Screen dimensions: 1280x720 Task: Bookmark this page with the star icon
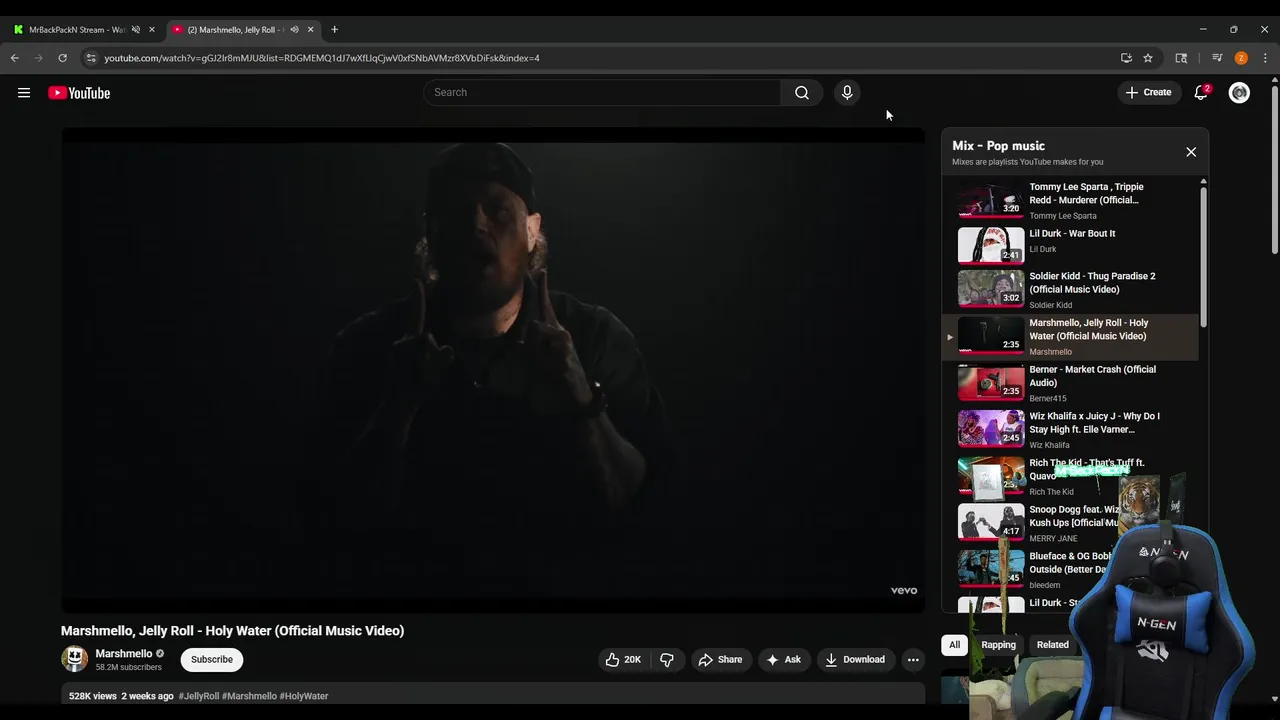click(x=1148, y=58)
